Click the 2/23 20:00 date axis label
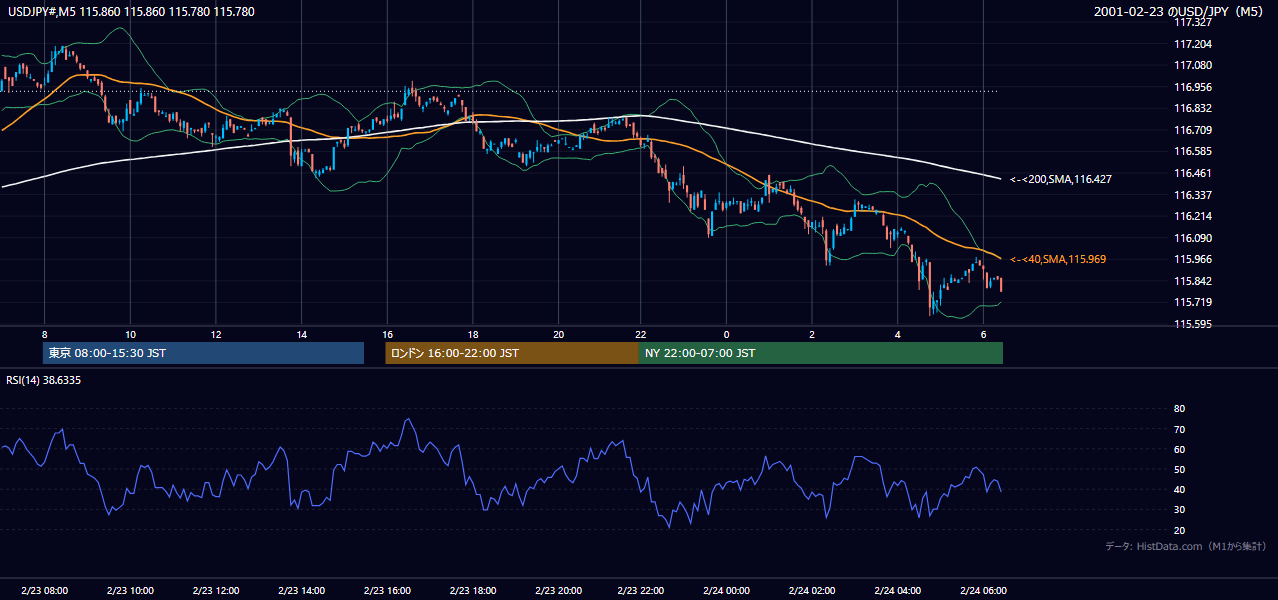Viewport: 1278px width, 600px height. pyautogui.click(x=559, y=591)
